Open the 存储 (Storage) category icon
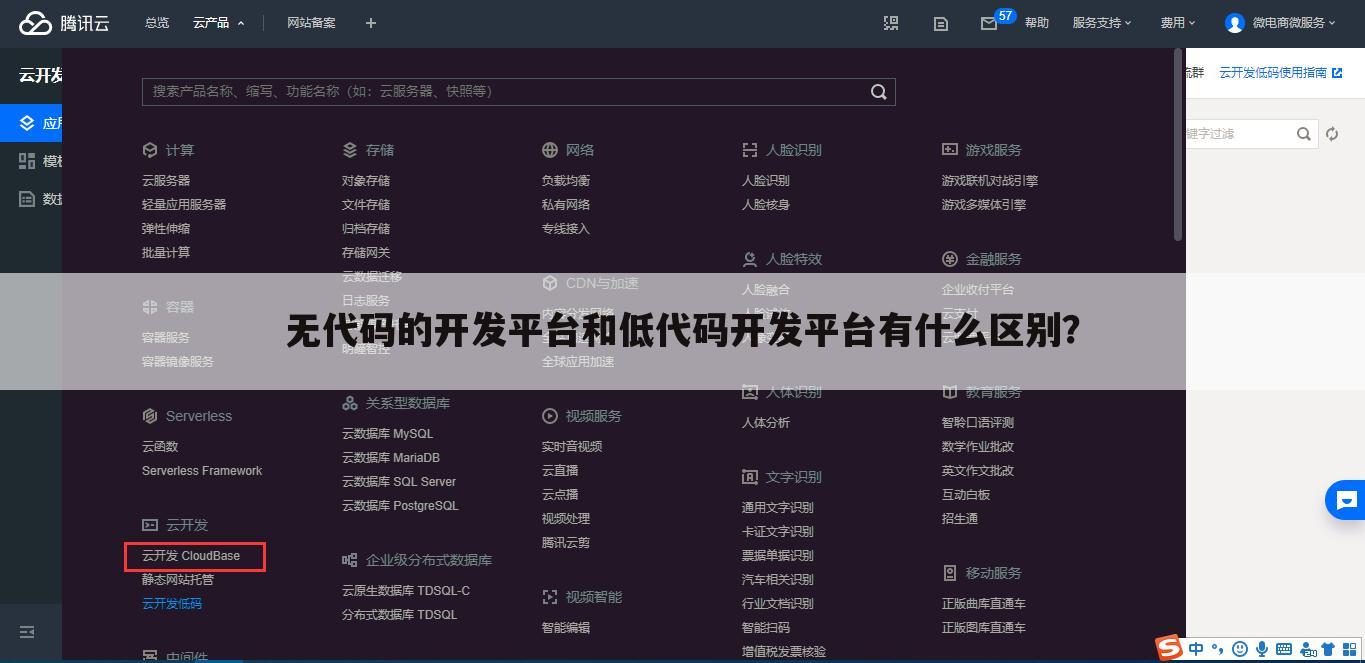 [x=349, y=149]
